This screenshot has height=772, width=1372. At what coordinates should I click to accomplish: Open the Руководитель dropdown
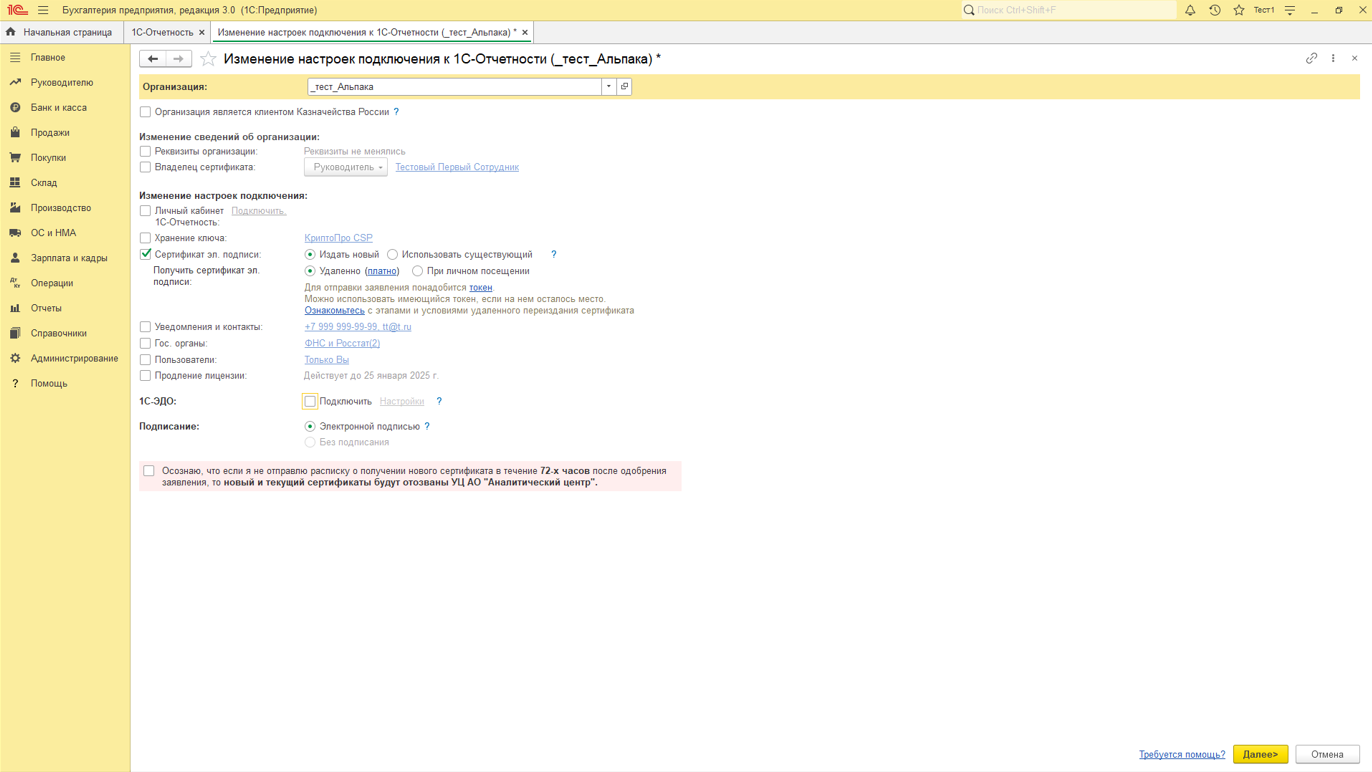[346, 167]
